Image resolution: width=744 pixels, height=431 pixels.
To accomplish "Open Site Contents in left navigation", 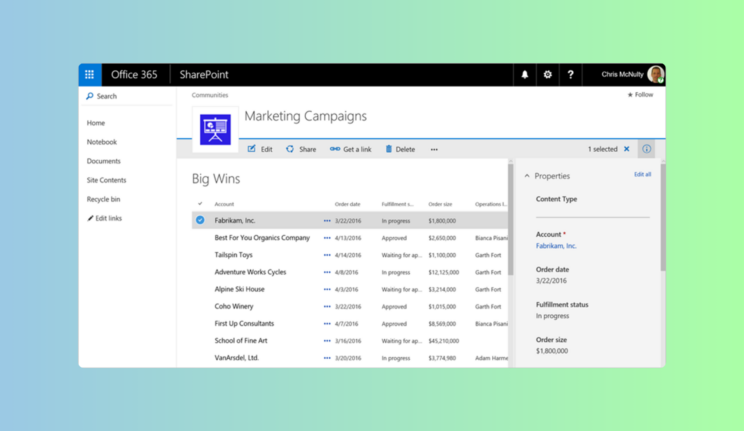I will pos(106,180).
